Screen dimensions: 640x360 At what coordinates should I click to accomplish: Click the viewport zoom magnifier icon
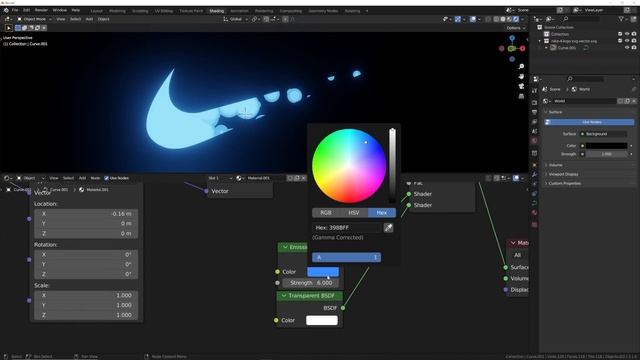[x=521, y=67]
